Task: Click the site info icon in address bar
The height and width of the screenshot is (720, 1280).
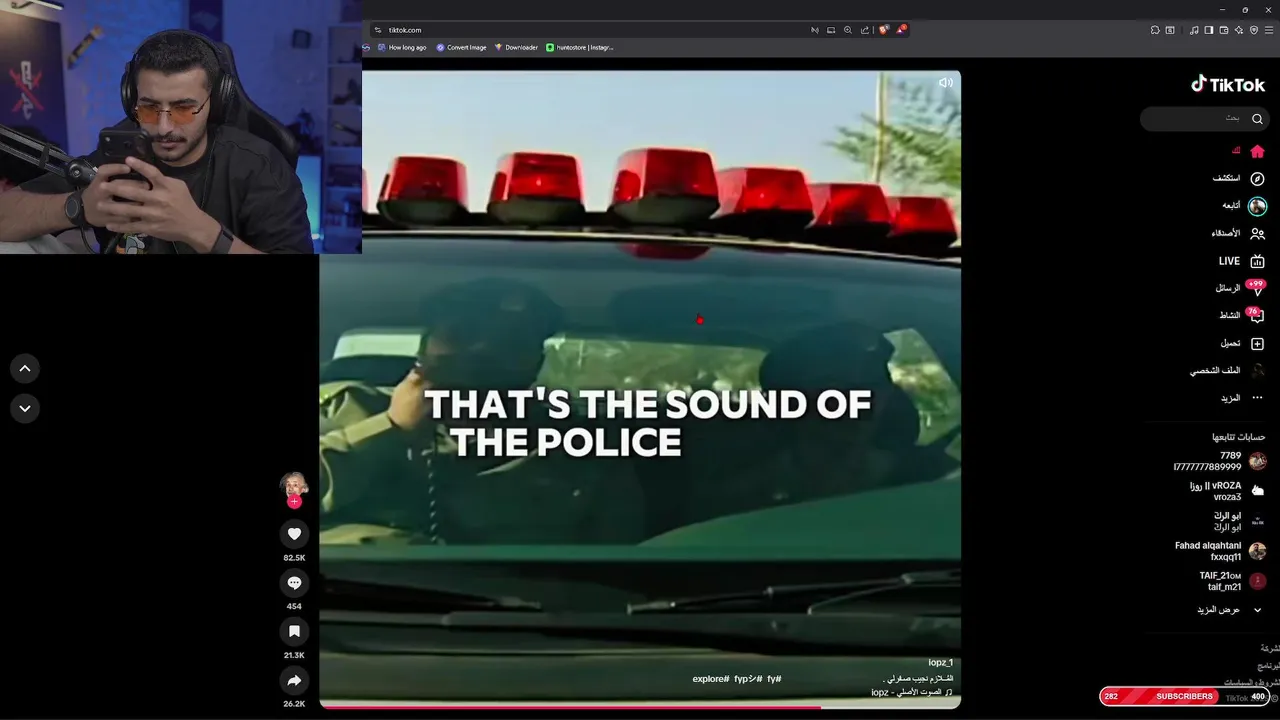Action: (377, 30)
